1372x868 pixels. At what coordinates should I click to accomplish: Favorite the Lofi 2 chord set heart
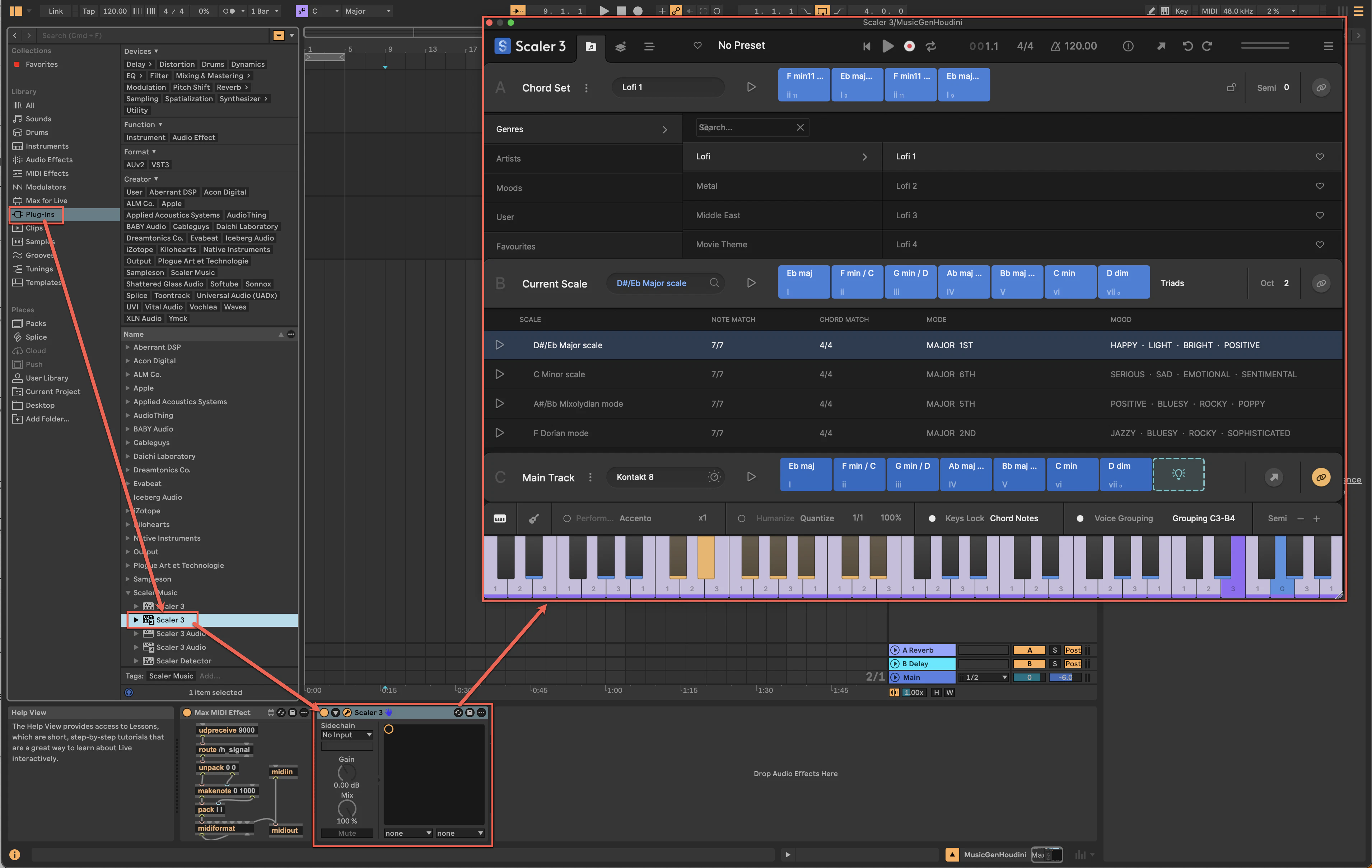pyautogui.click(x=1320, y=186)
